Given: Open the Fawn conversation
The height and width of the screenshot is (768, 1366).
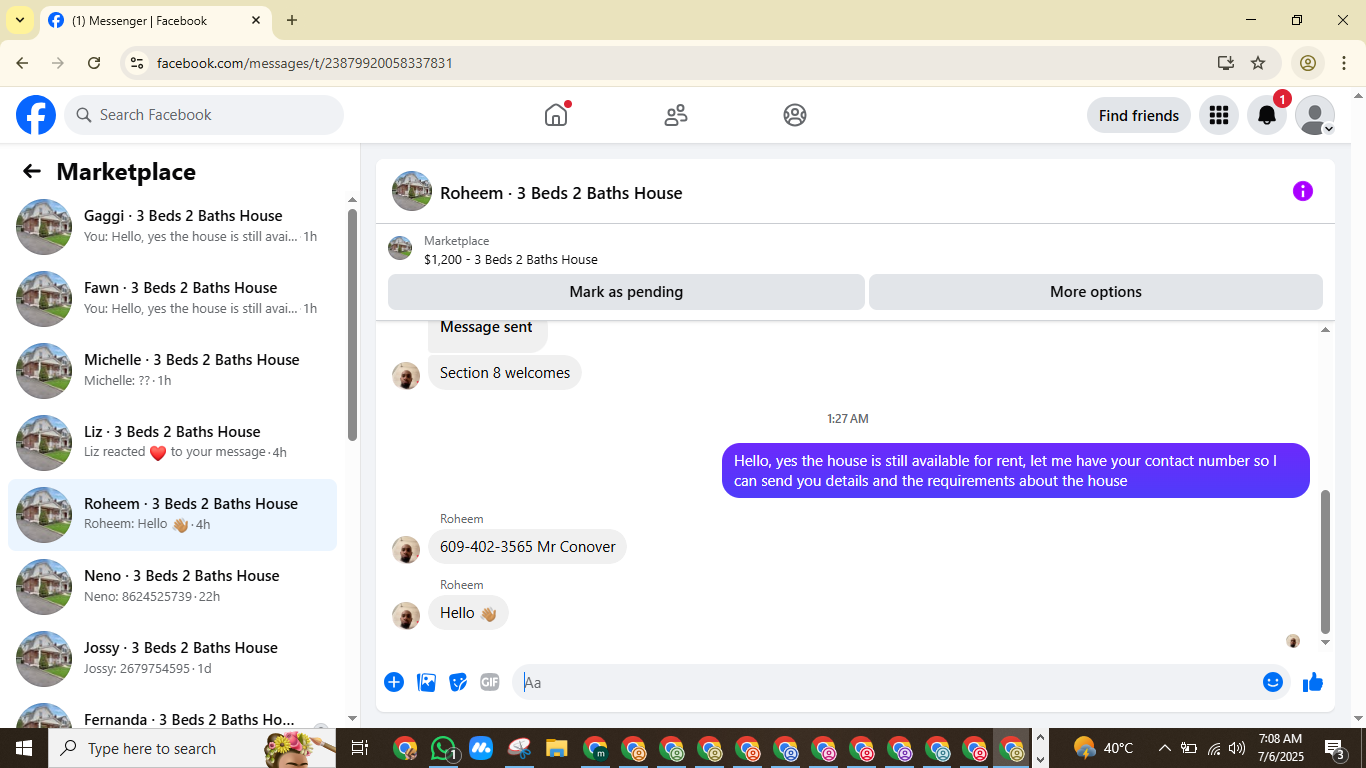Looking at the screenshot, I should (172, 299).
